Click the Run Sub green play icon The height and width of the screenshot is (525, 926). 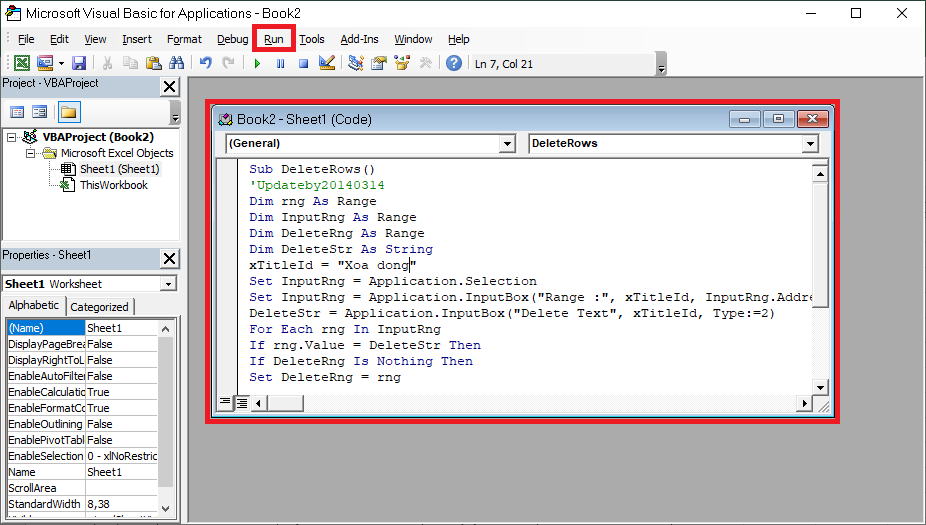tap(257, 63)
